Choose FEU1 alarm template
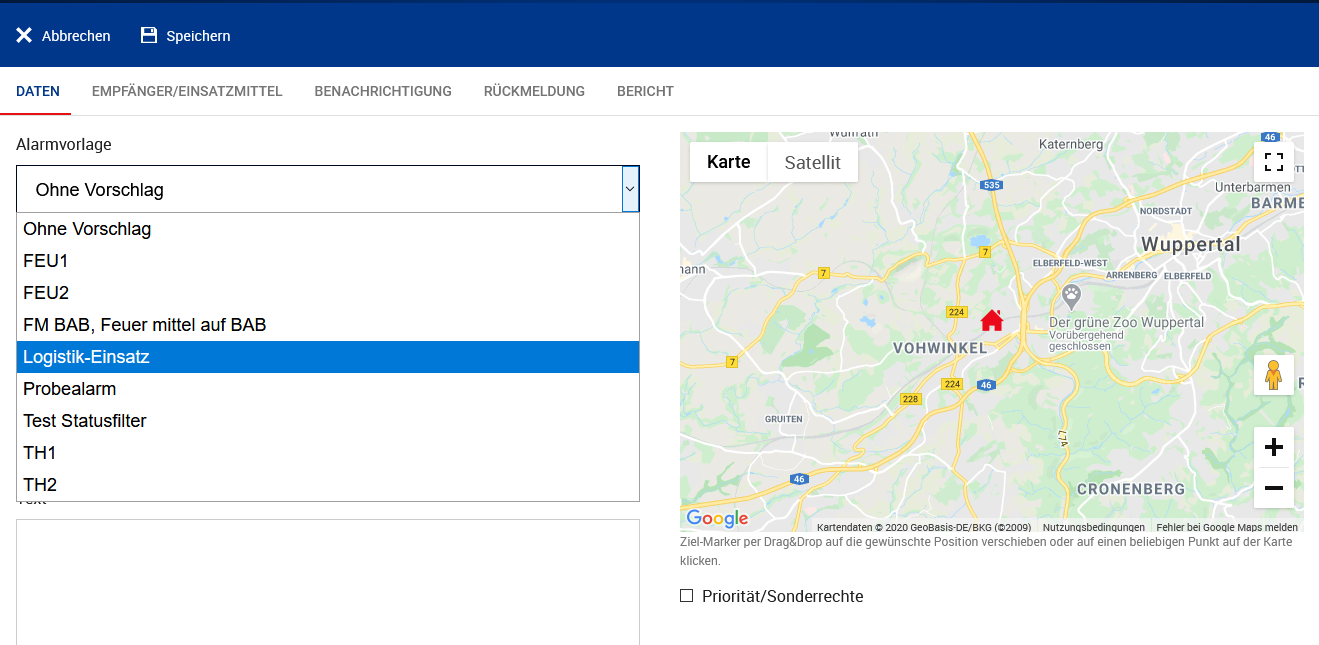 coord(328,261)
